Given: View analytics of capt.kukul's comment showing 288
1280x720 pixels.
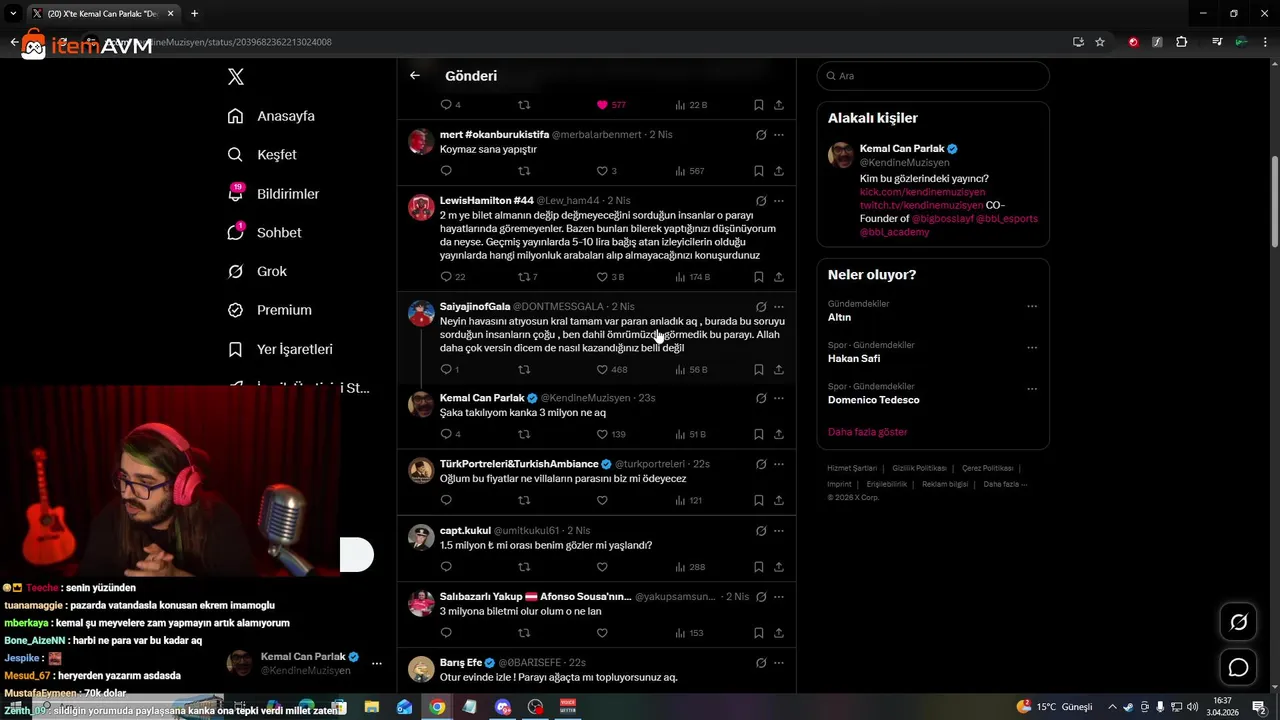Looking at the screenshot, I should pyautogui.click(x=690, y=567).
